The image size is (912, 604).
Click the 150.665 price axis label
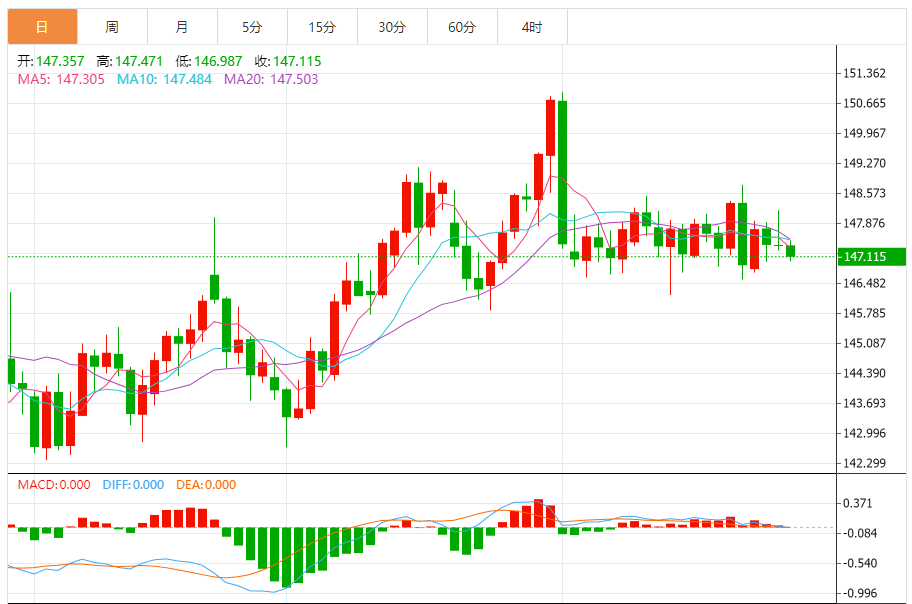point(864,104)
